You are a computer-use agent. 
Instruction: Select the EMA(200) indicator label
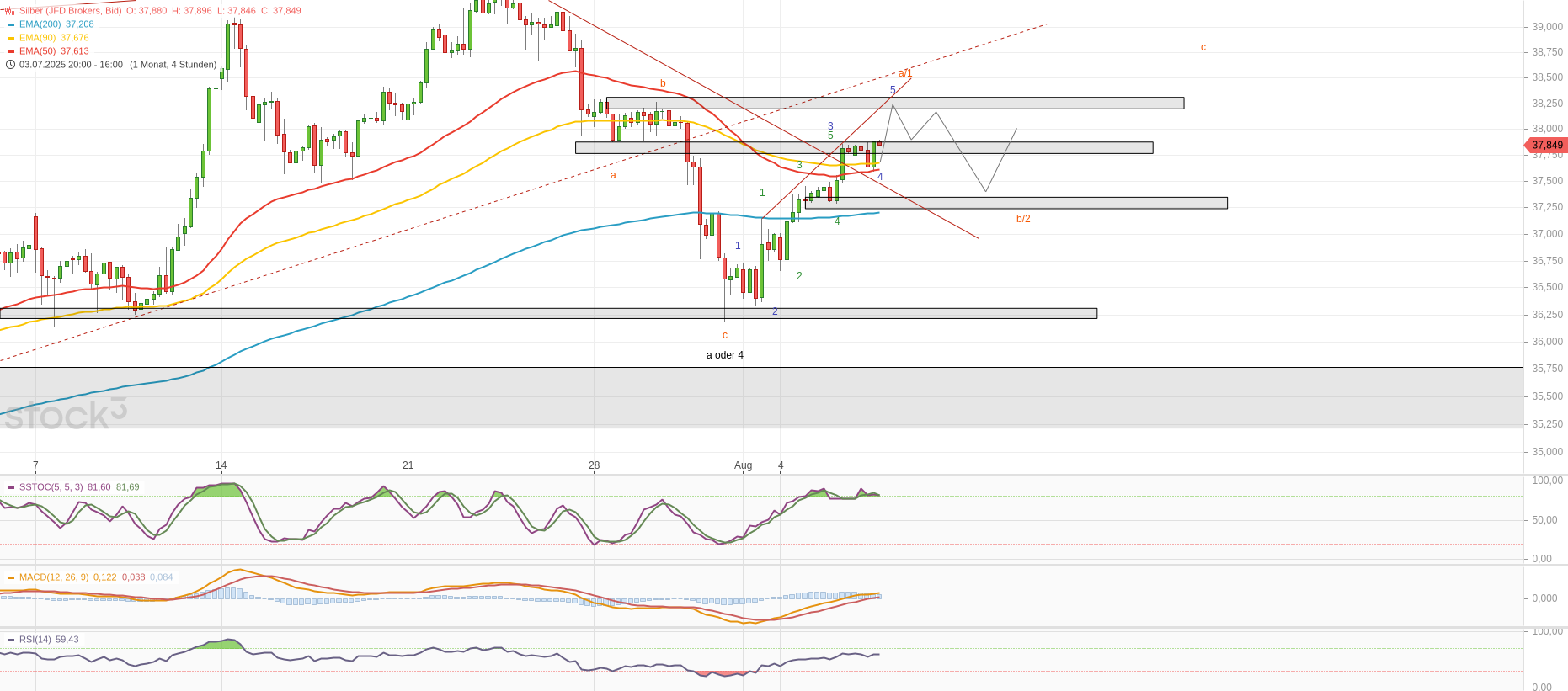click(40, 24)
